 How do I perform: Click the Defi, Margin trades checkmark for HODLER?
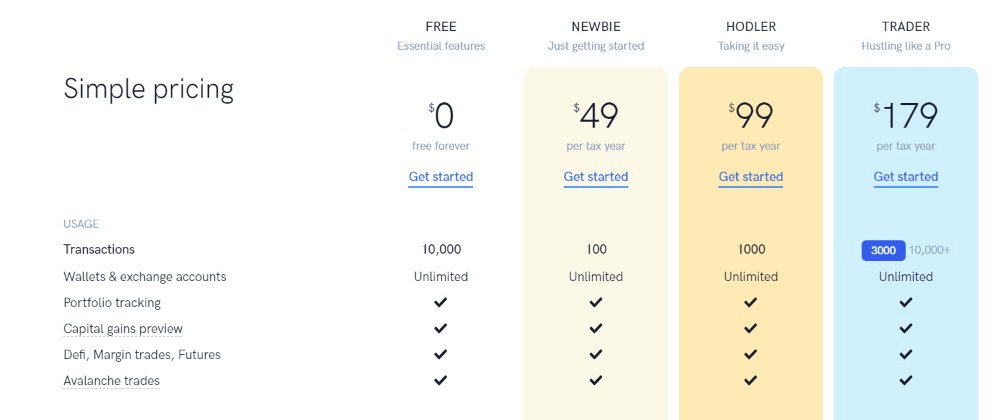click(x=751, y=354)
